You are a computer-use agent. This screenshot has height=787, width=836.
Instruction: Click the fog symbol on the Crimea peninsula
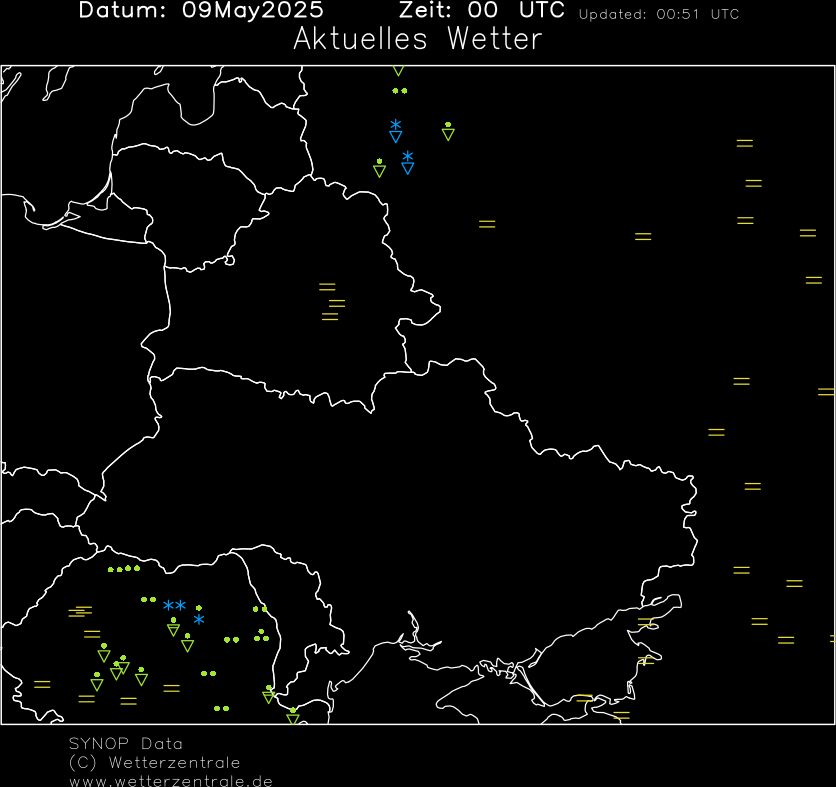coord(584,698)
